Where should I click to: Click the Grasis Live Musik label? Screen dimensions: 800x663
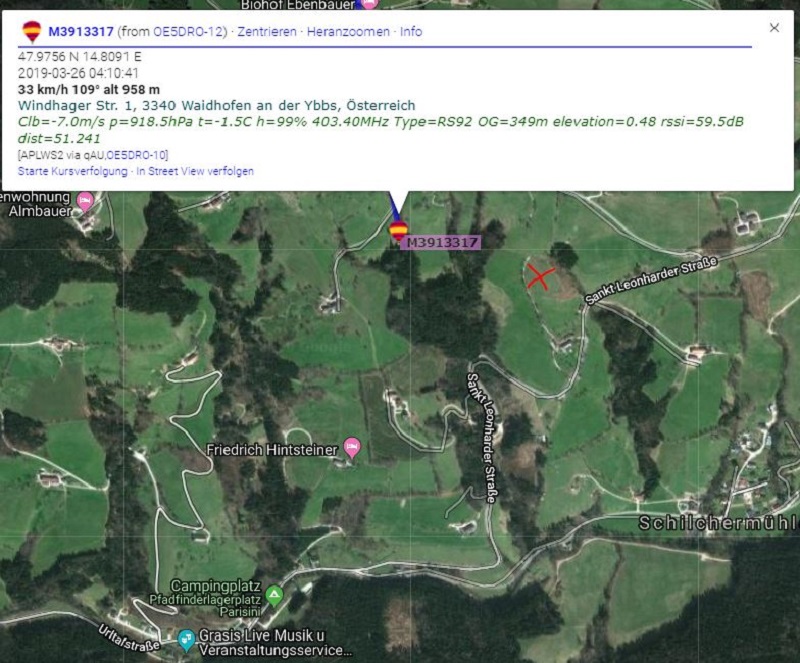275,643
